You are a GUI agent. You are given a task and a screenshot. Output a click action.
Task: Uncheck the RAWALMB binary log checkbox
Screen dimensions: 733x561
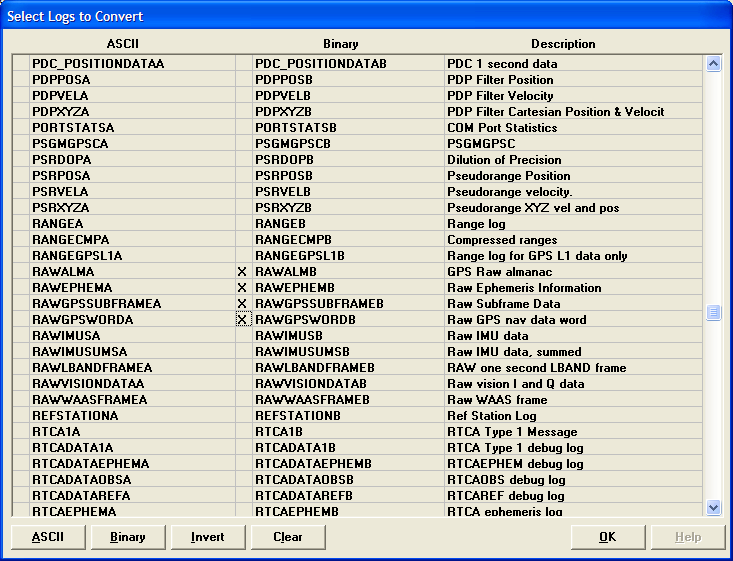(242, 272)
